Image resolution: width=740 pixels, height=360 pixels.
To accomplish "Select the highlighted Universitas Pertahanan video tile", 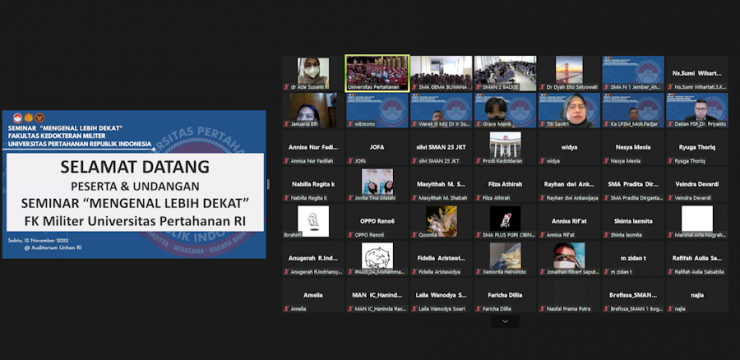I will pos(377,73).
